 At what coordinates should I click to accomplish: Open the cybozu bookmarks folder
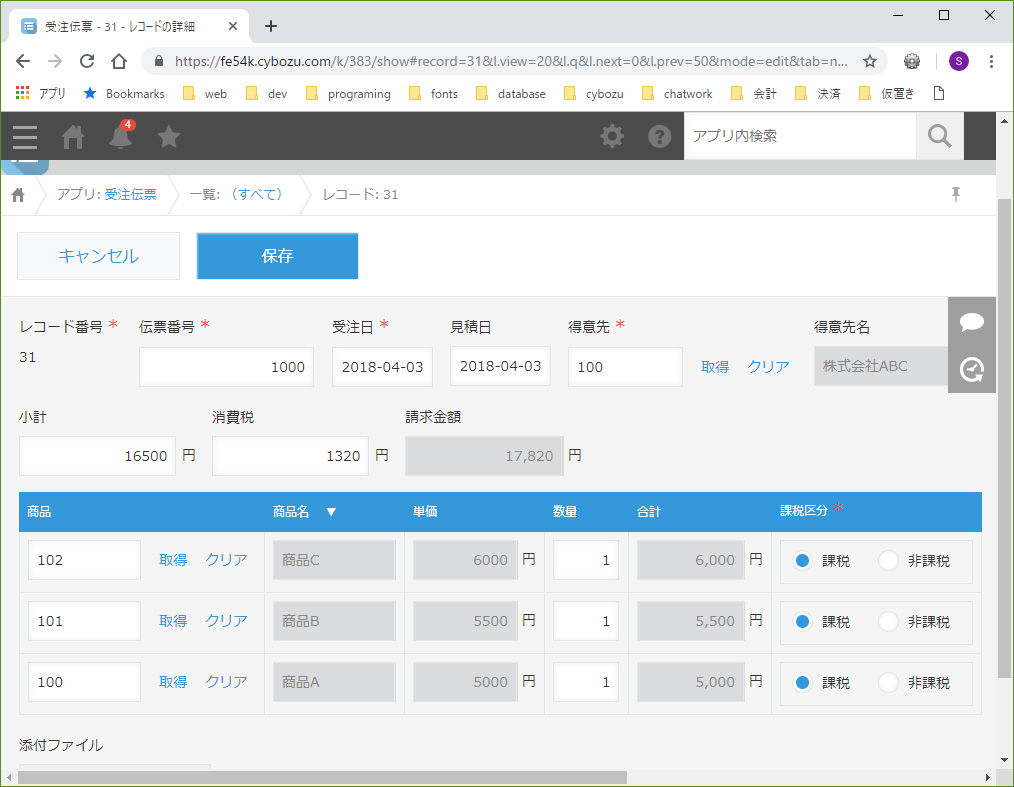[594, 94]
